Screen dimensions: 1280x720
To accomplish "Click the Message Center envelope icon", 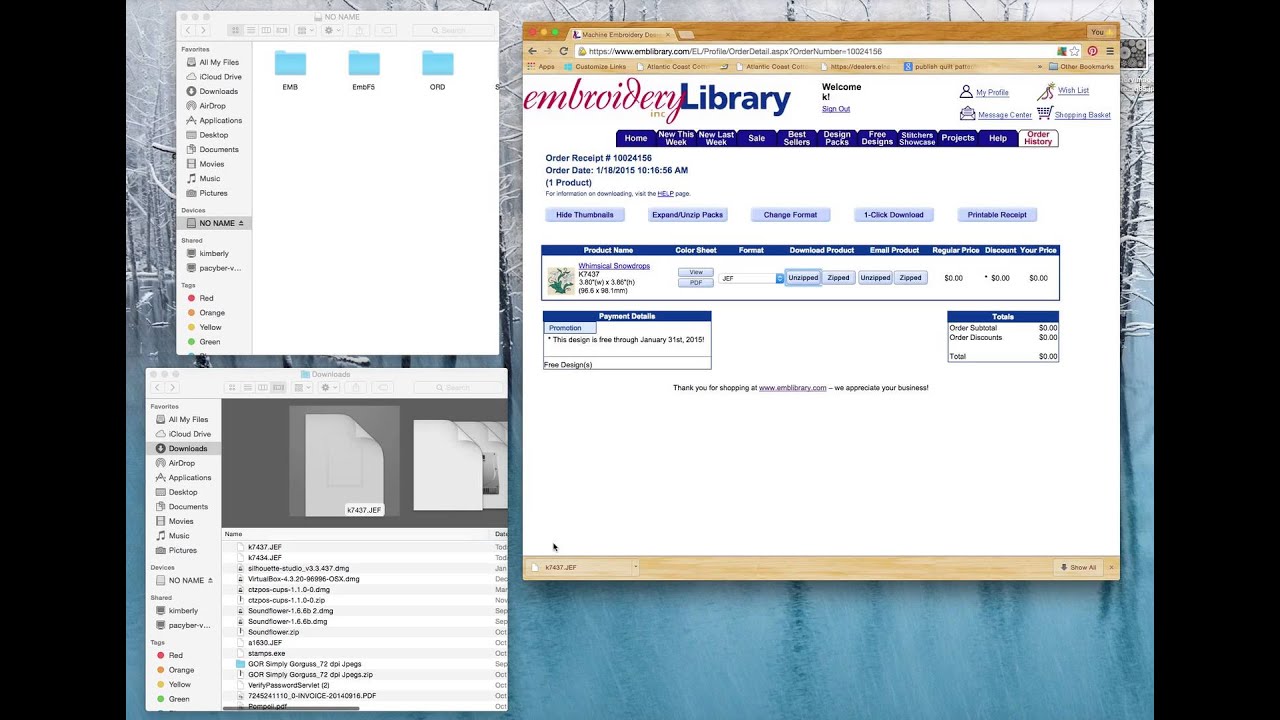I will coord(967,114).
